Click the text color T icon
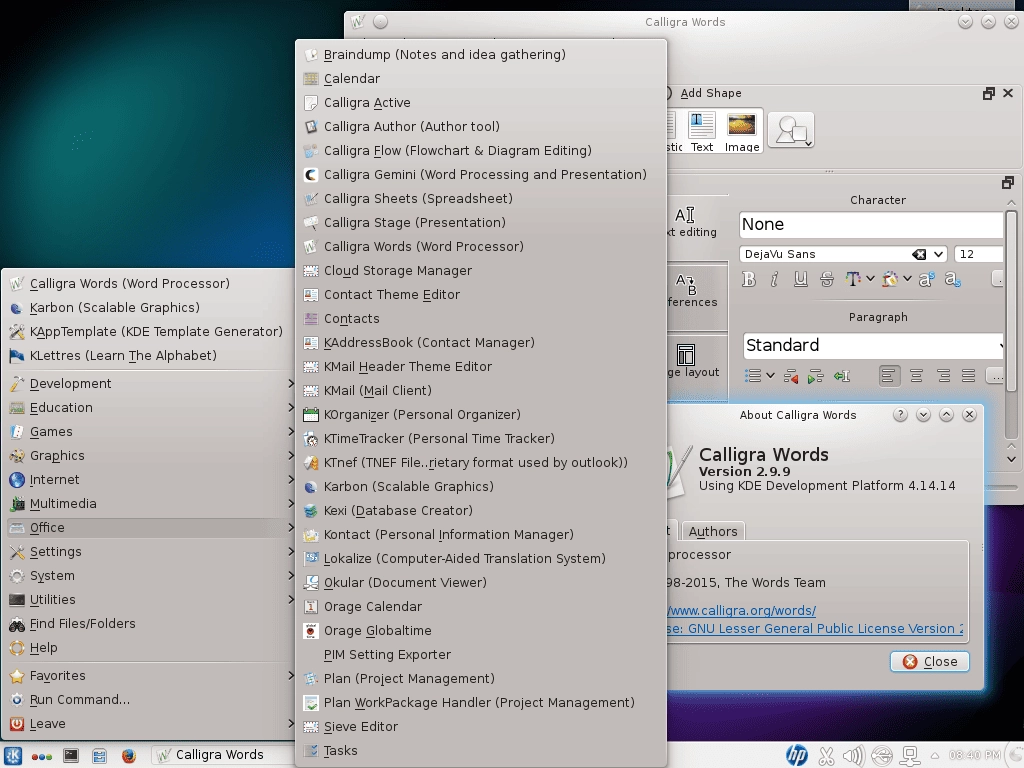This screenshot has height=768, width=1024. 852,280
